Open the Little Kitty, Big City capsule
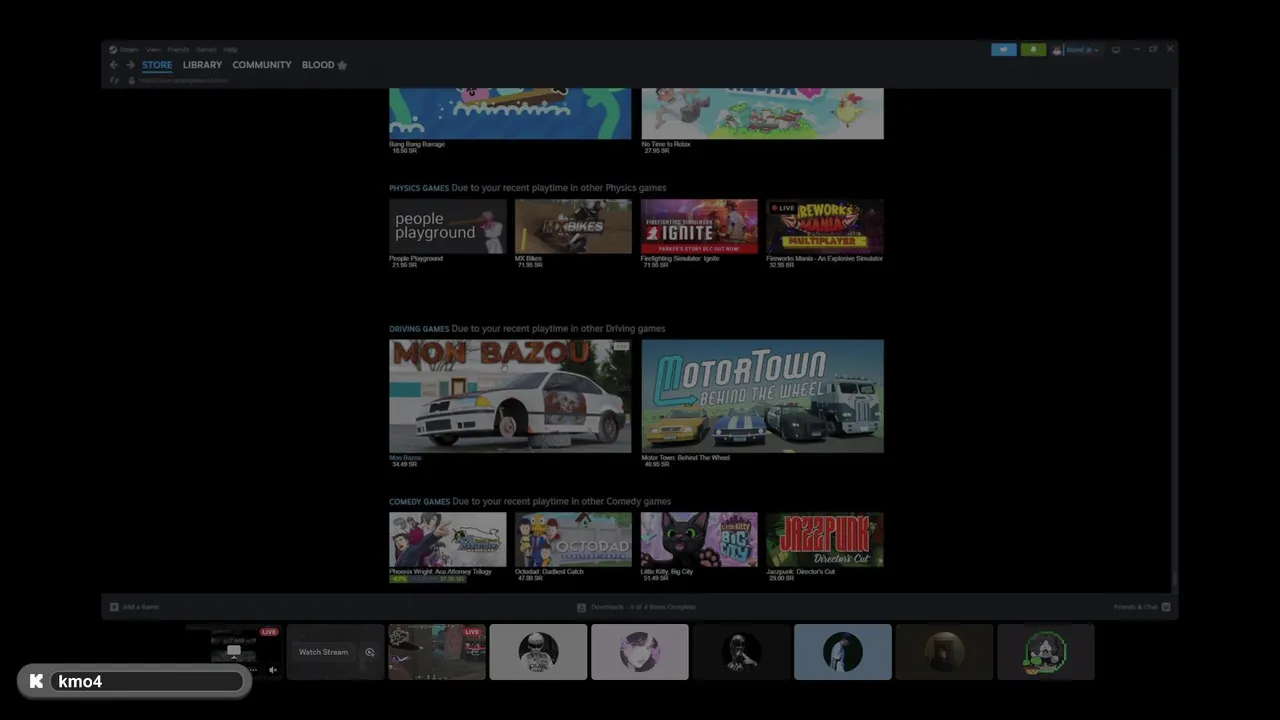1280x720 pixels. [x=699, y=540]
